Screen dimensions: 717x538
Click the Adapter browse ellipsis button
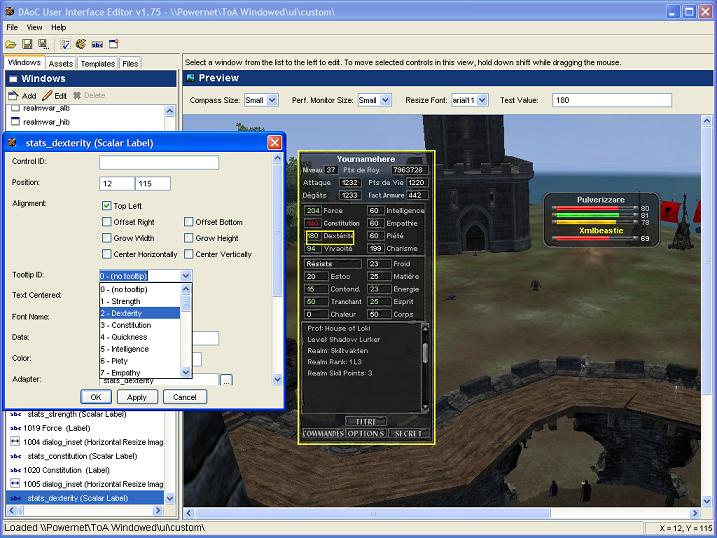pos(226,380)
